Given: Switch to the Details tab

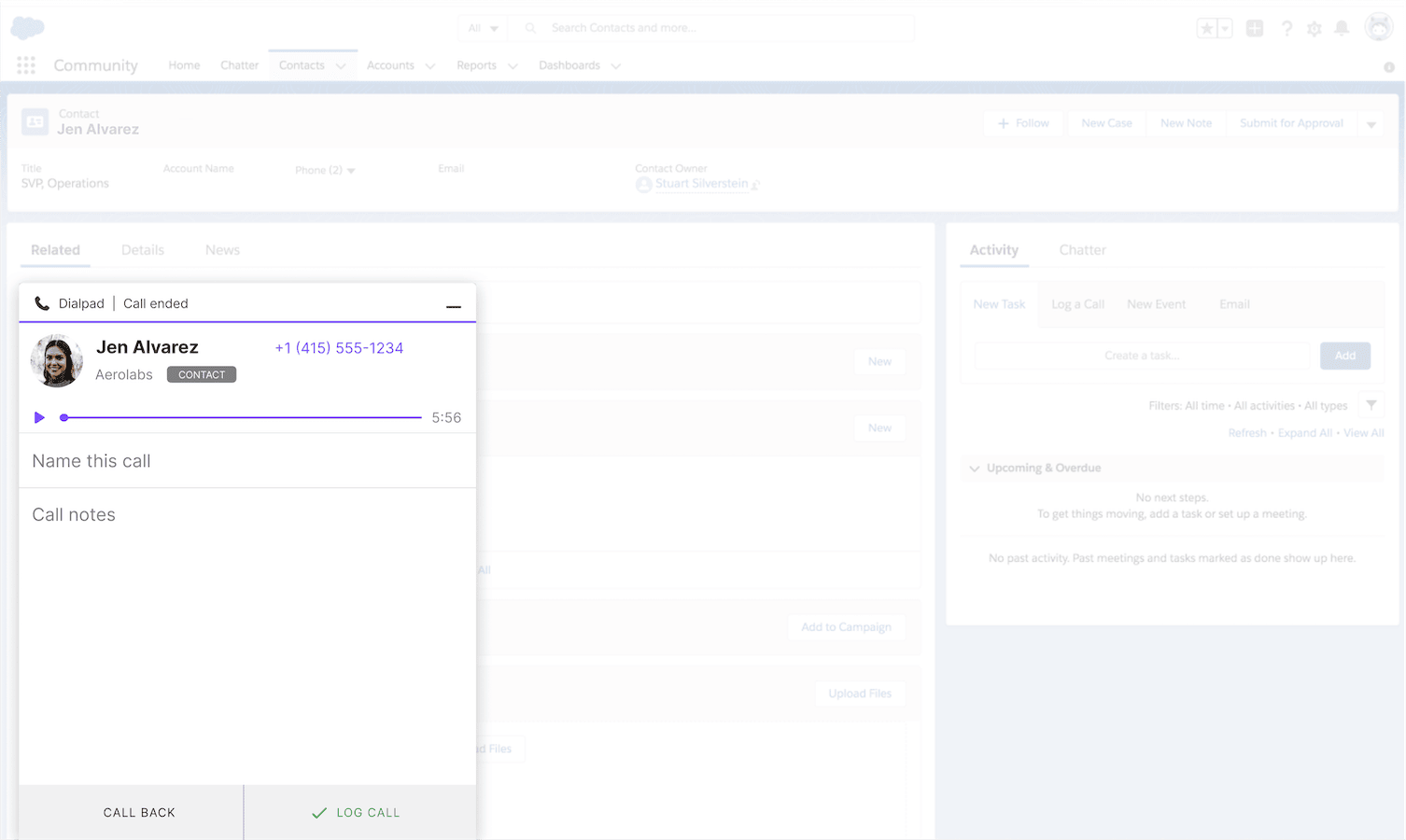Looking at the screenshot, I should click(142, 249).
